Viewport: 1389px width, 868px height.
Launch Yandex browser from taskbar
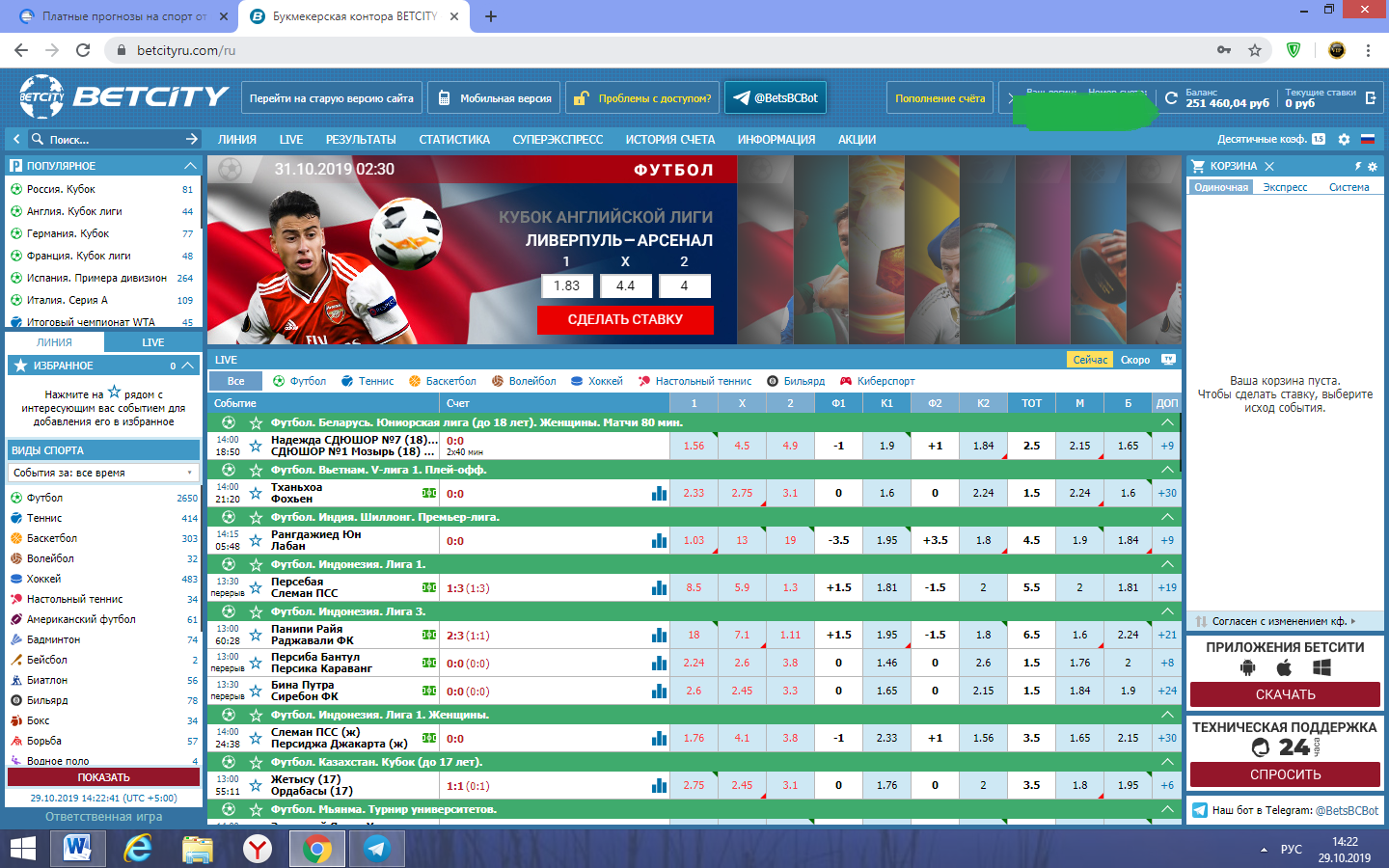(257, 849)
